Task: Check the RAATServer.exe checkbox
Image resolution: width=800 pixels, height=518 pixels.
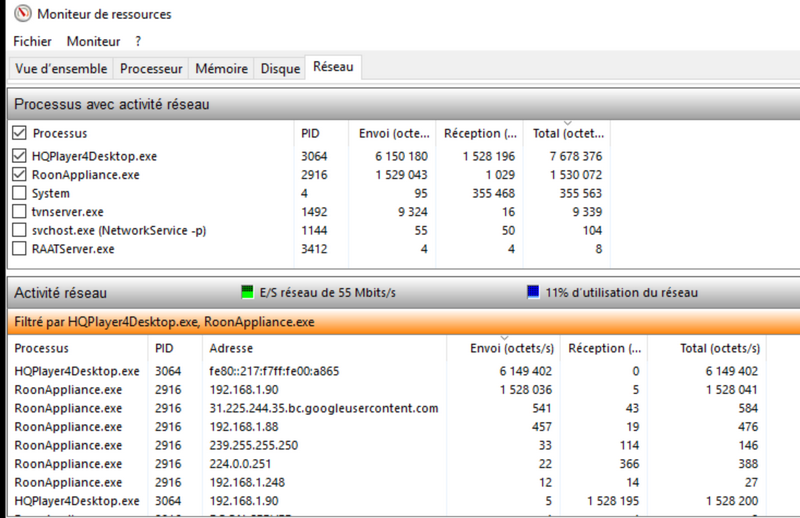Action: [19, 249]
